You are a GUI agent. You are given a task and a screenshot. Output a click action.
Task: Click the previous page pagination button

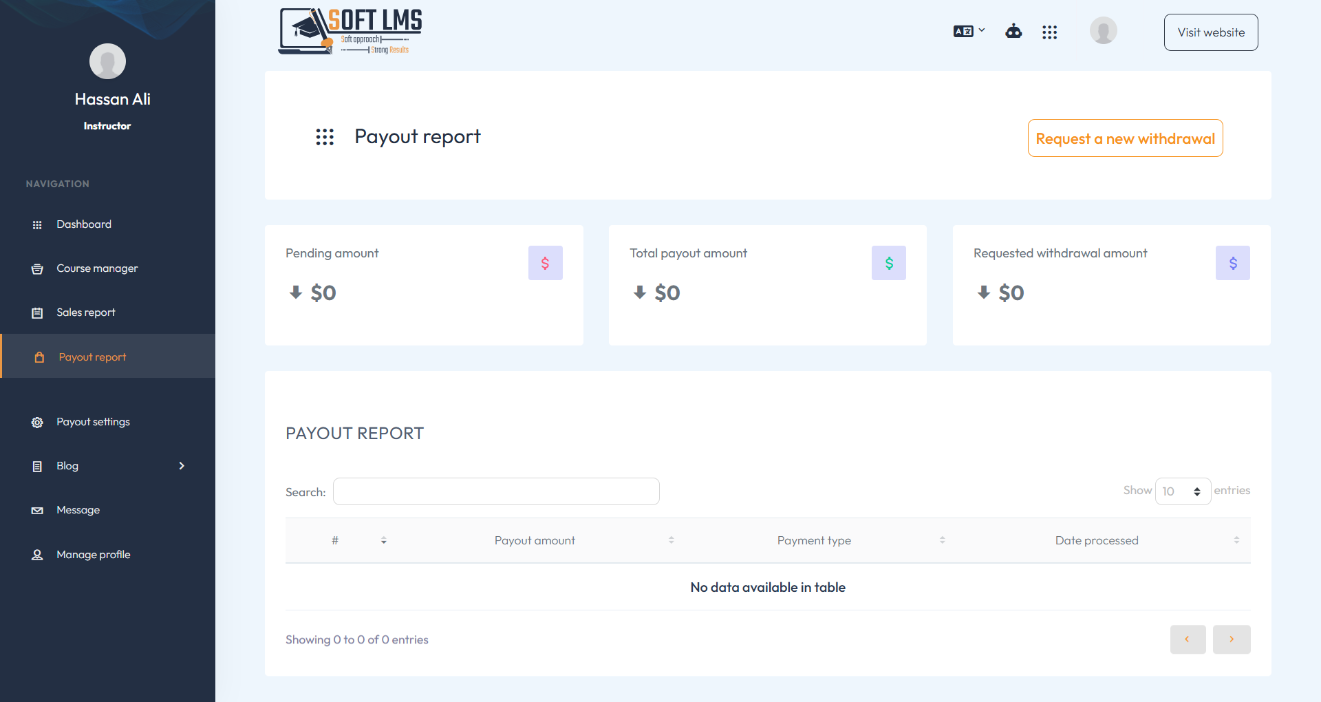(1188, 639)
